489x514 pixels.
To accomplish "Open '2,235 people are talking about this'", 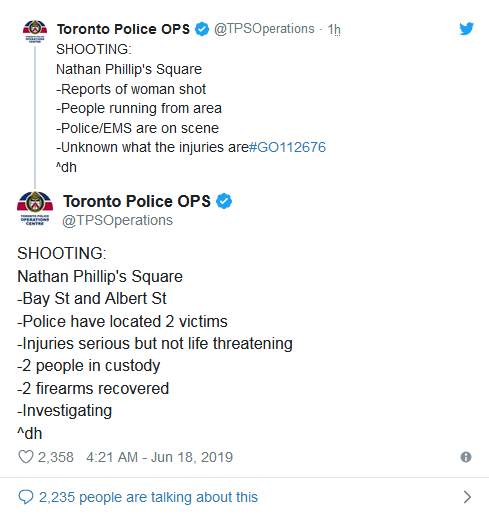I will [x=148, y=497].
